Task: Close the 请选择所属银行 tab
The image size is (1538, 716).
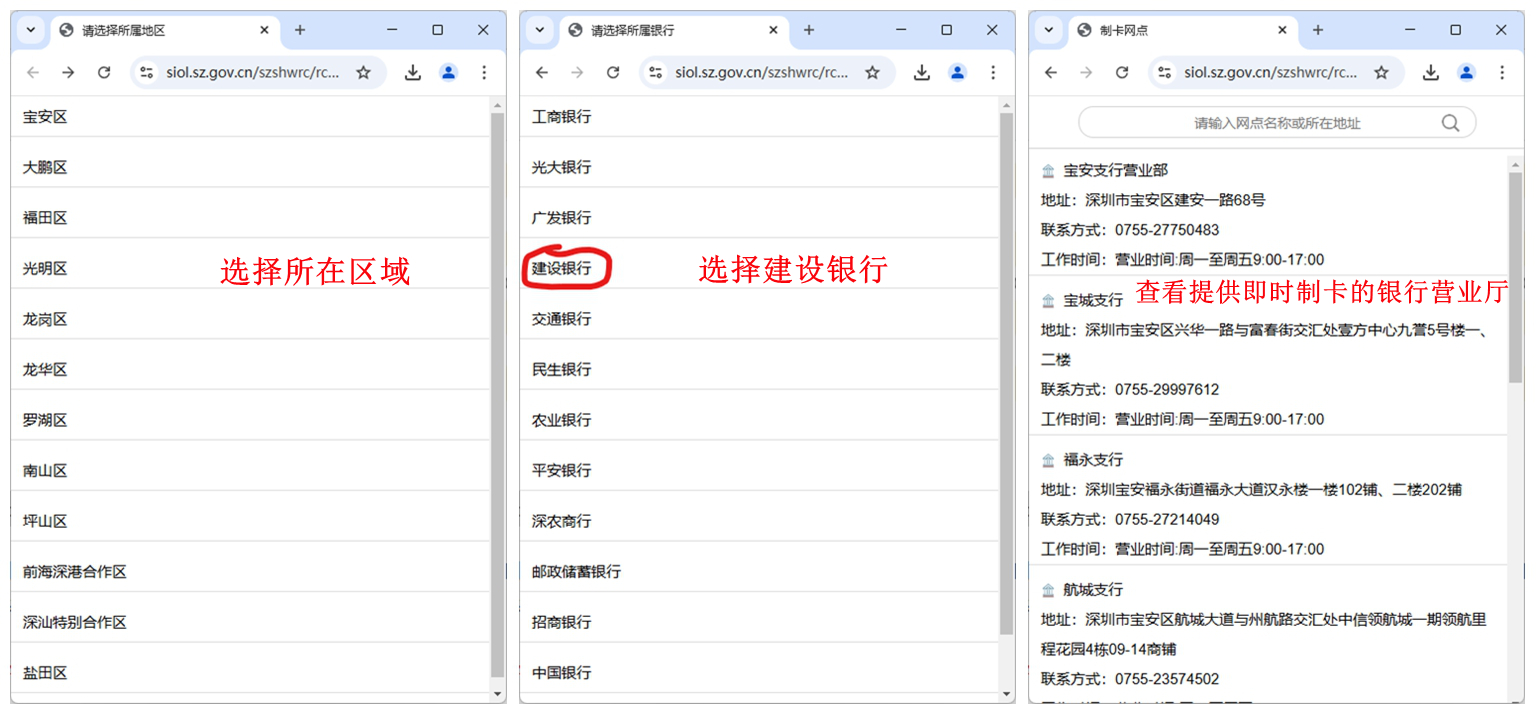Action: [x=774, y=30]
